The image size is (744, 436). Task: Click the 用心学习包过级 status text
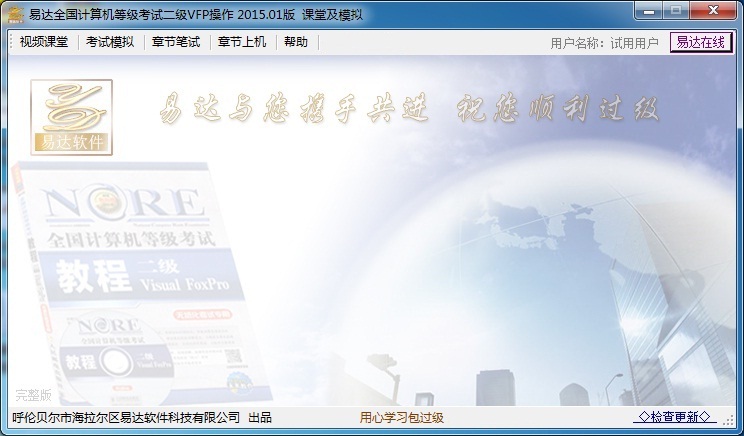point(401,417)
